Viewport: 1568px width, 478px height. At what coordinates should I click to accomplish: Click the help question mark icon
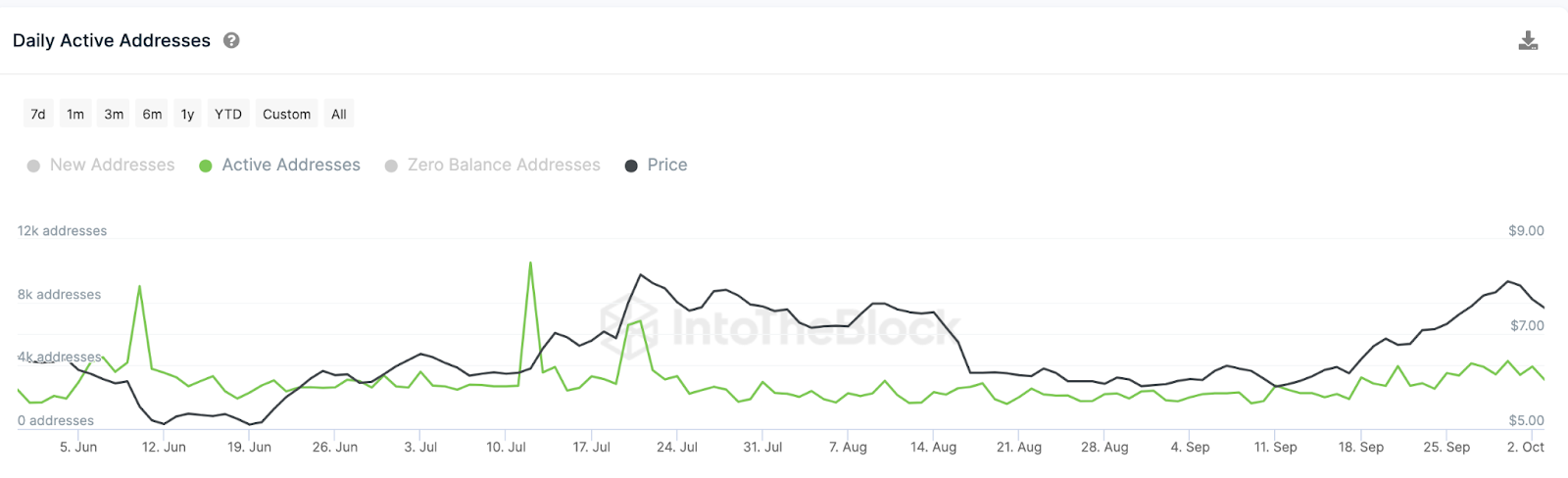pyautogui.click(x=231, y=40)
